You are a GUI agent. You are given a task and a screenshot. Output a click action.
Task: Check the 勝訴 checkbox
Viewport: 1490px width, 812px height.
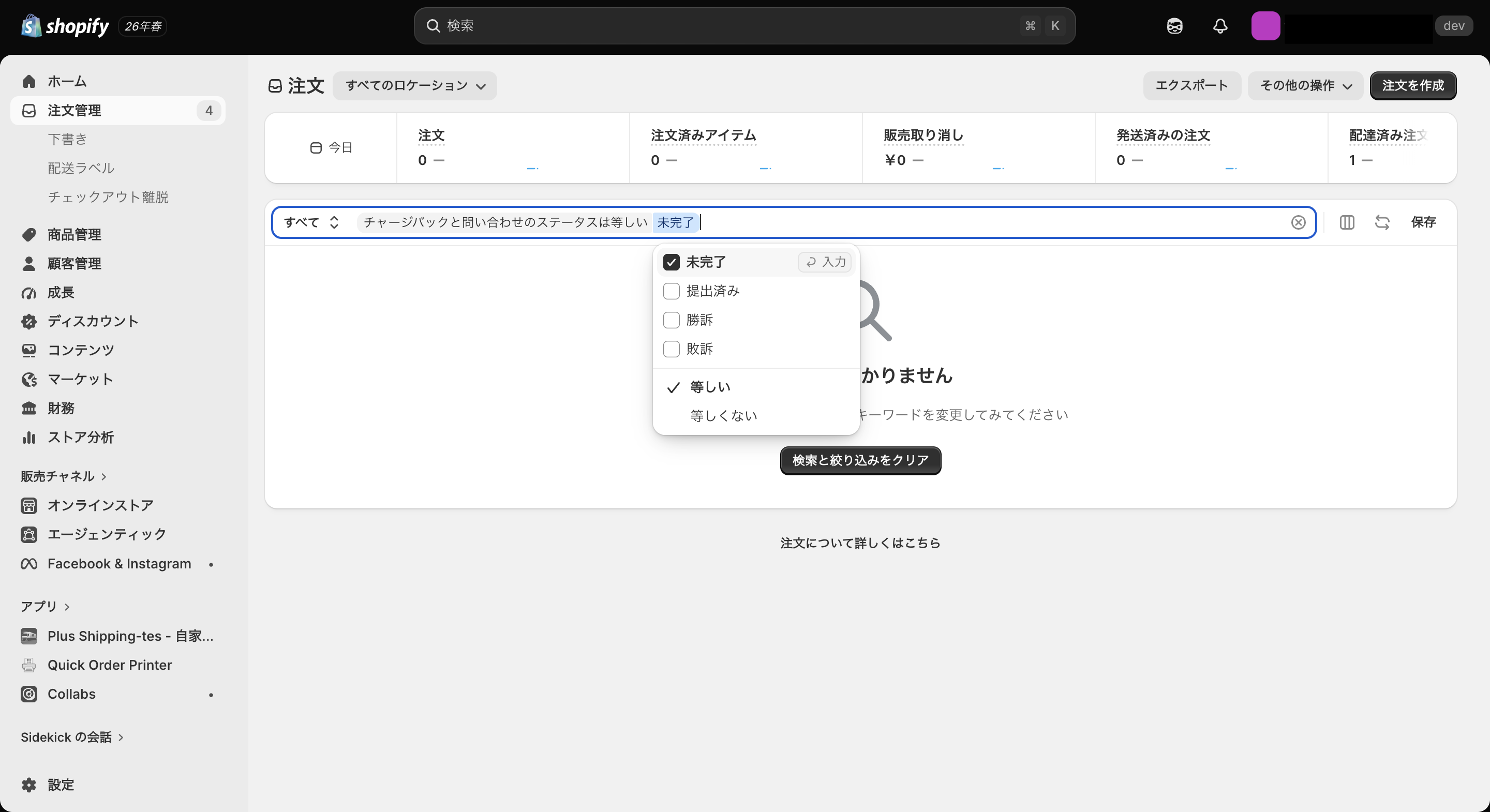pyautogui.click(x=671, y=320)
